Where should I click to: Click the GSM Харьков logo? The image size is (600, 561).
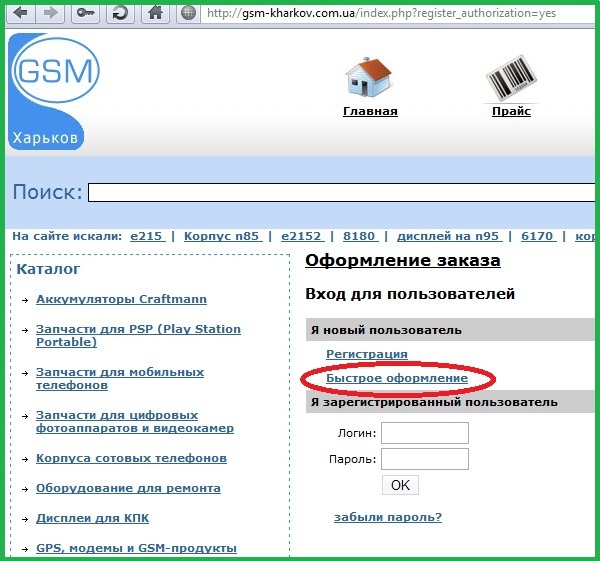pyautogui.click(x=55, y=90)
